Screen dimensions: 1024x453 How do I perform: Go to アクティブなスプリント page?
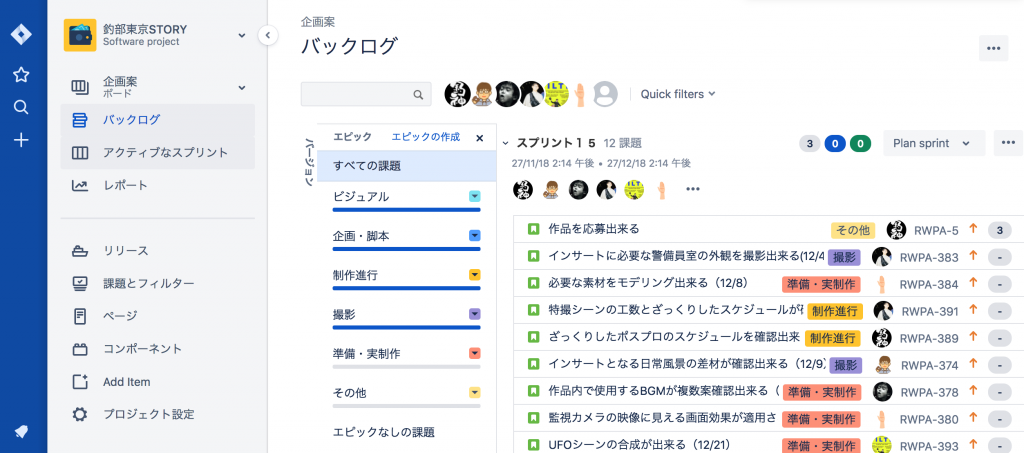click(x=165, y=153)
